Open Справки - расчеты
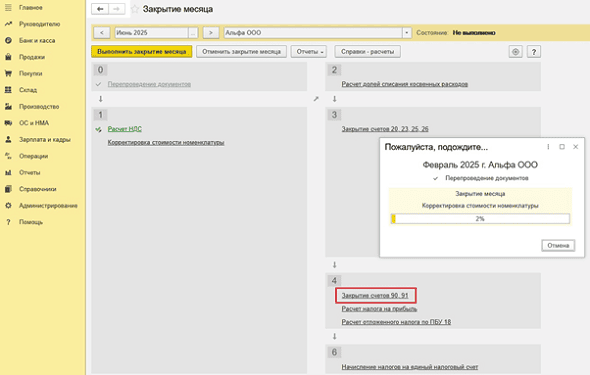Screen dimensions: 590x375 point(368,52)
